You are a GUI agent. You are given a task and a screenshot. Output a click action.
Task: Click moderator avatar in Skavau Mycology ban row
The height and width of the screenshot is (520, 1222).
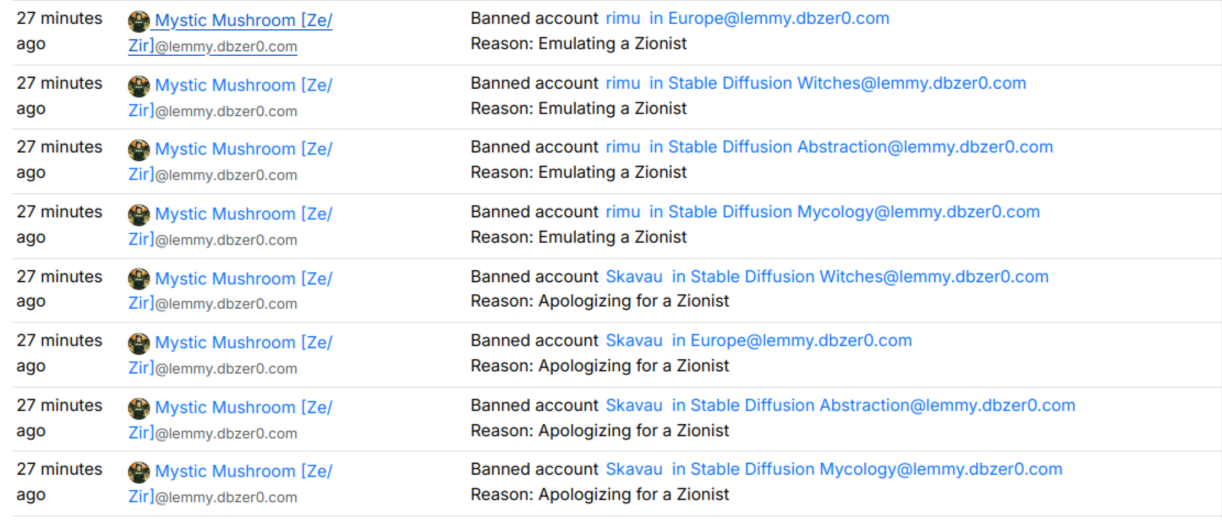point(139,472)
